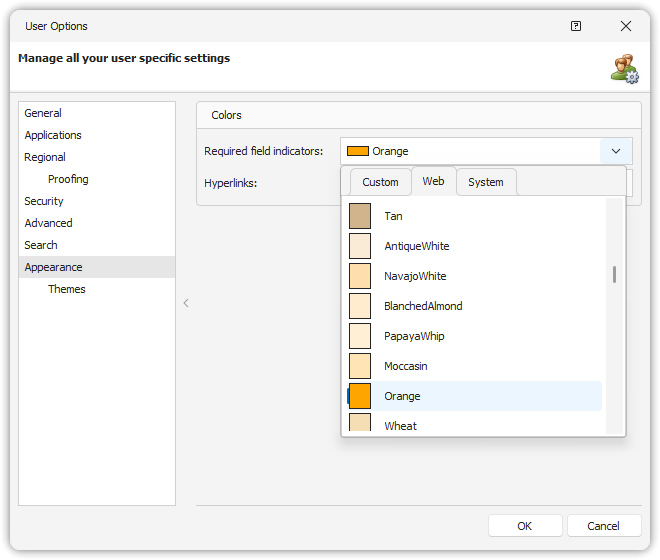Go to the Themes sub-item
660x560 pixels.
[67, 289]
